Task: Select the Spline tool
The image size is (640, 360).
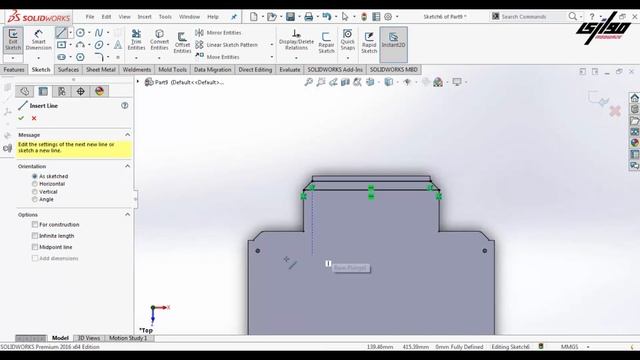Action: point(99,33)
